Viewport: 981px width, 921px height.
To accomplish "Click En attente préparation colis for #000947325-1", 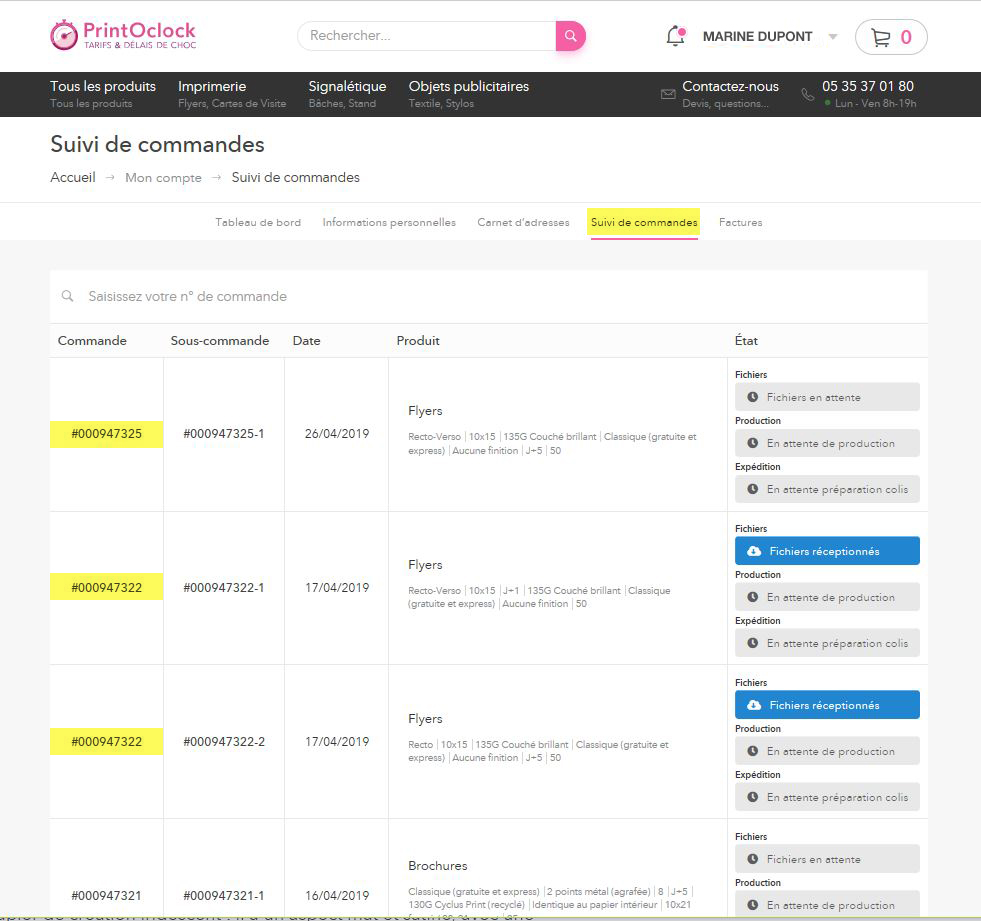I will click(827, 489).
